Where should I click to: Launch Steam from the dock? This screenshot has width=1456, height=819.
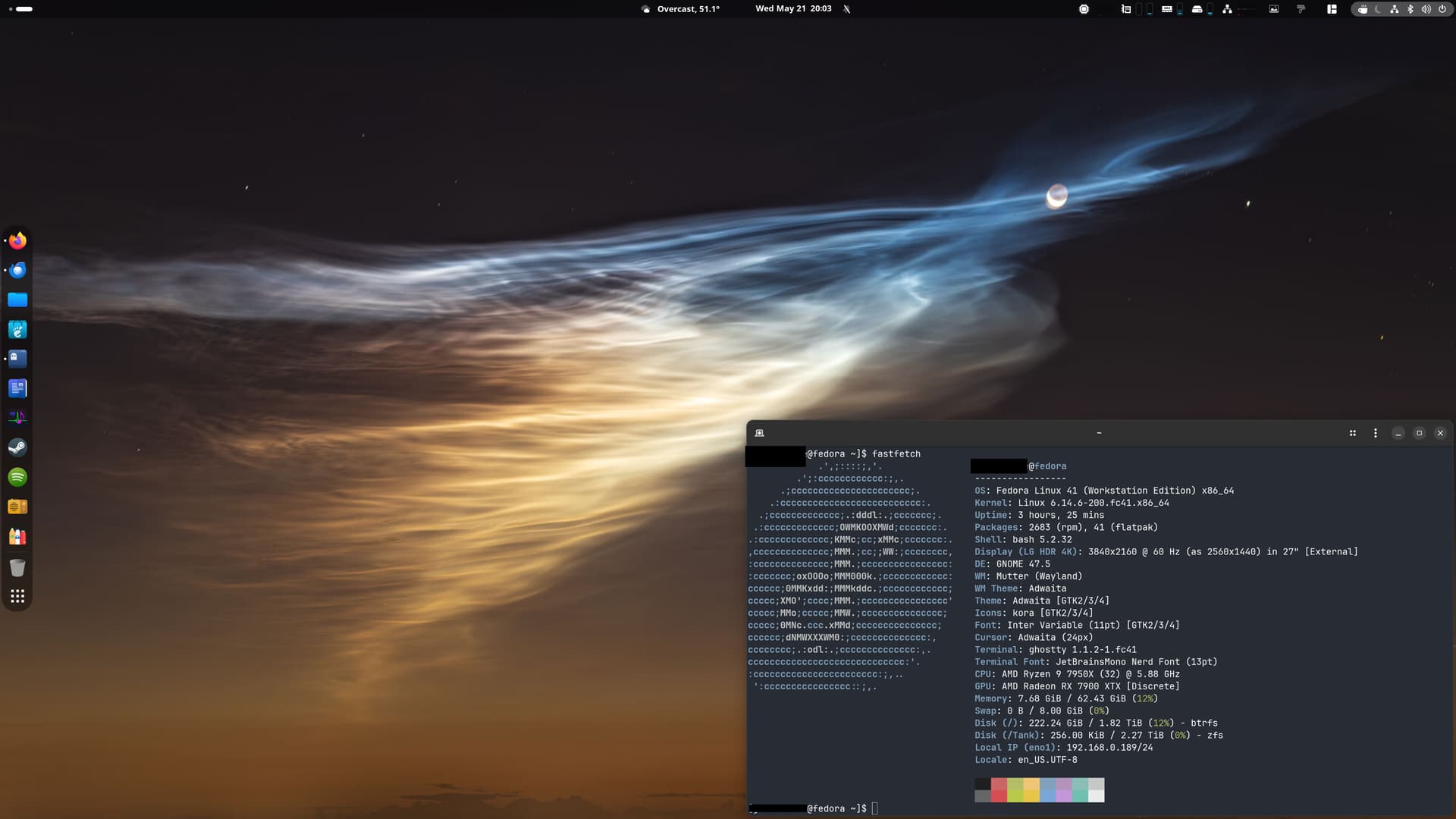[17, 447]
